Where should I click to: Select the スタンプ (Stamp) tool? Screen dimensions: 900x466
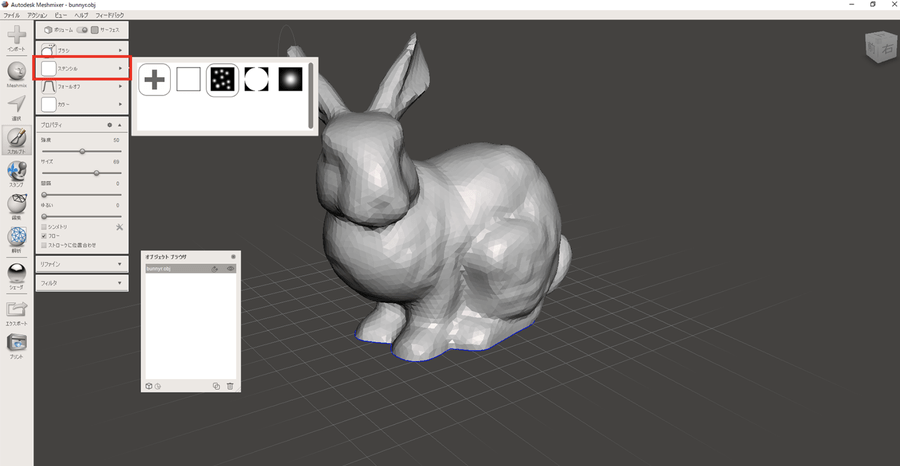(16, 173)
